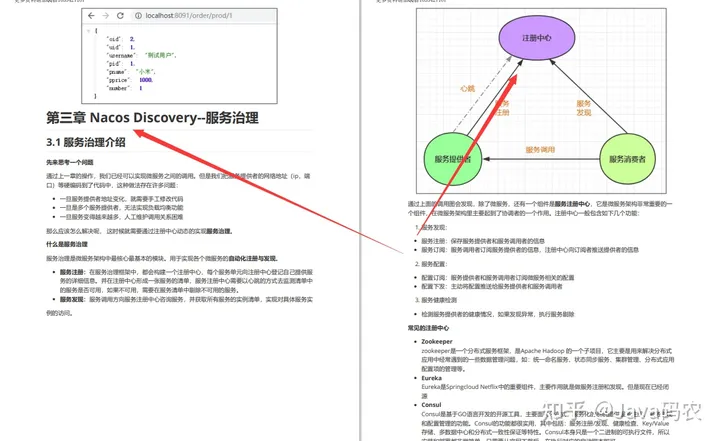Click the 服务消费者 diagram node
The width and height of the screenshot is (720, 441).
(x=627, y=159)
